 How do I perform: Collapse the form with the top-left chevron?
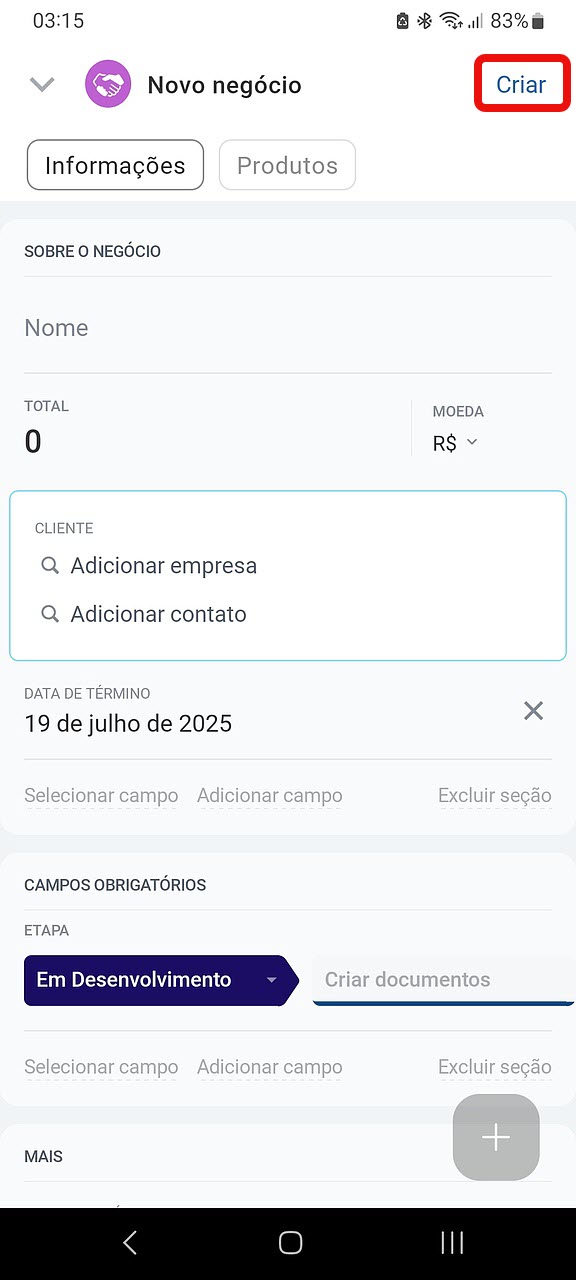tap(42, 85)
